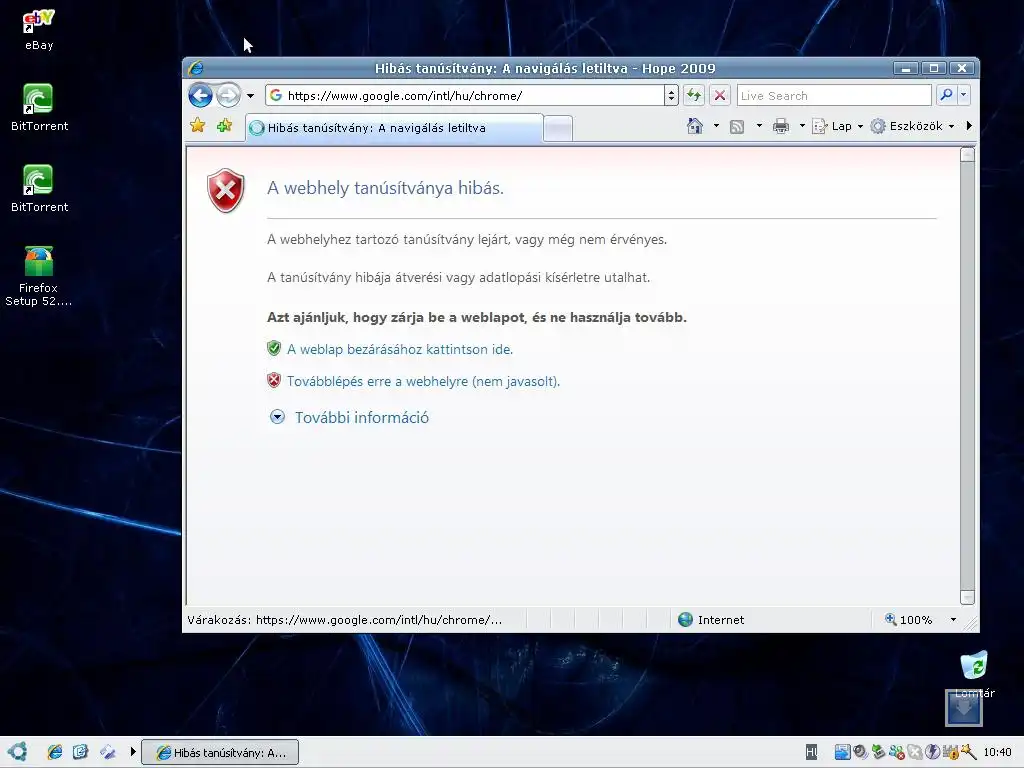This screenshot has width=1024, height=768.
Task: Click the Forward arrow button
Action: [229, 95]
